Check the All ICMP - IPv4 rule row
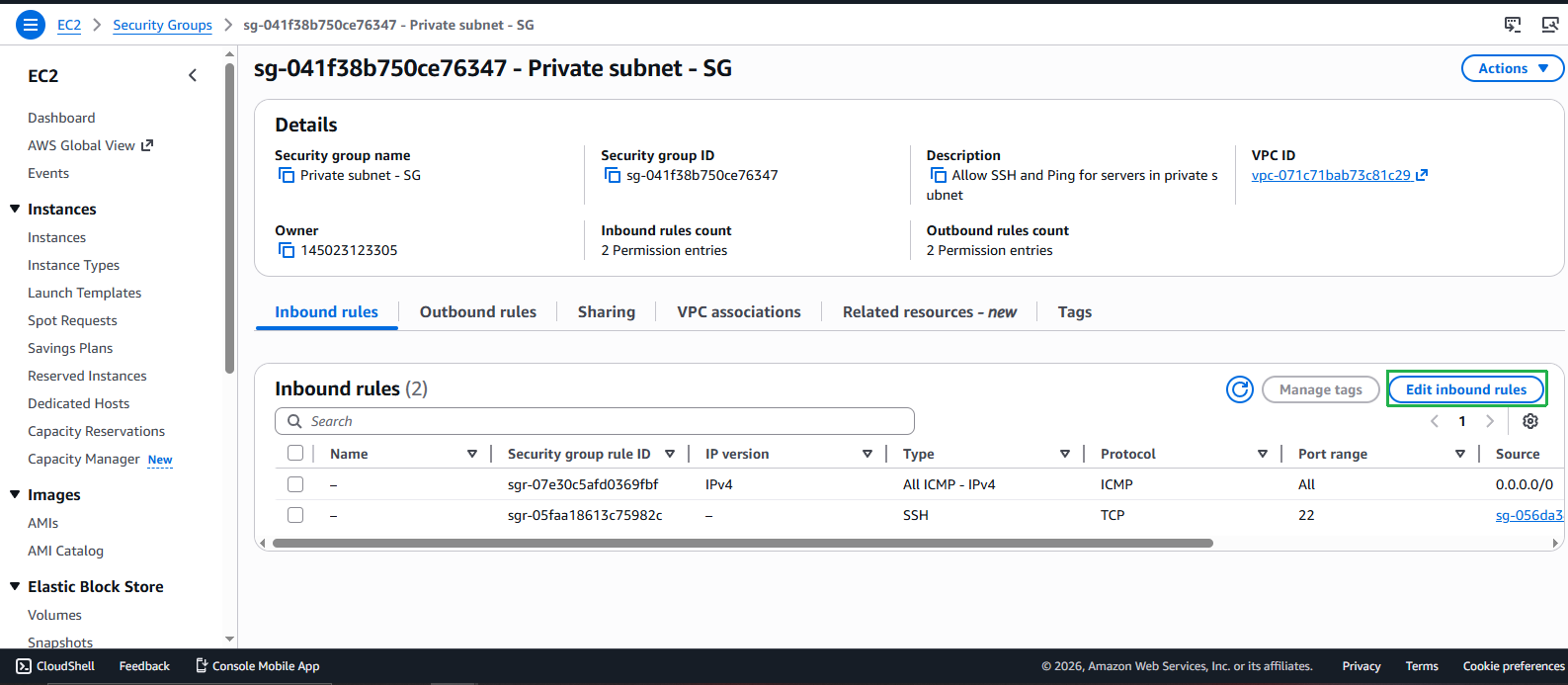This screenshot has height=685, width=1568. pyautogui.click(x=295, y=484)
